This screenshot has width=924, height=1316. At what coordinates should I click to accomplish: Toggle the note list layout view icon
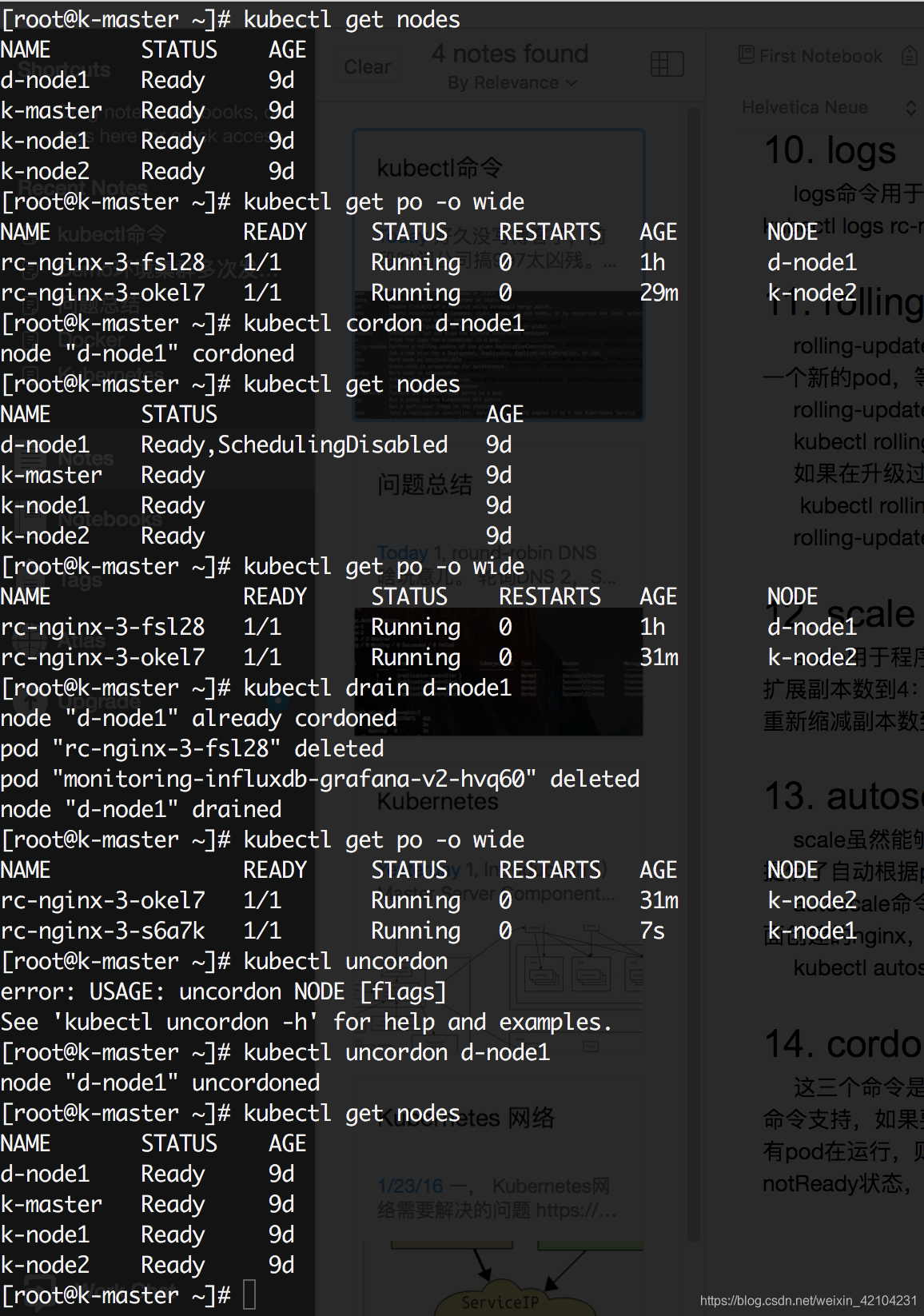pos(667,64)
